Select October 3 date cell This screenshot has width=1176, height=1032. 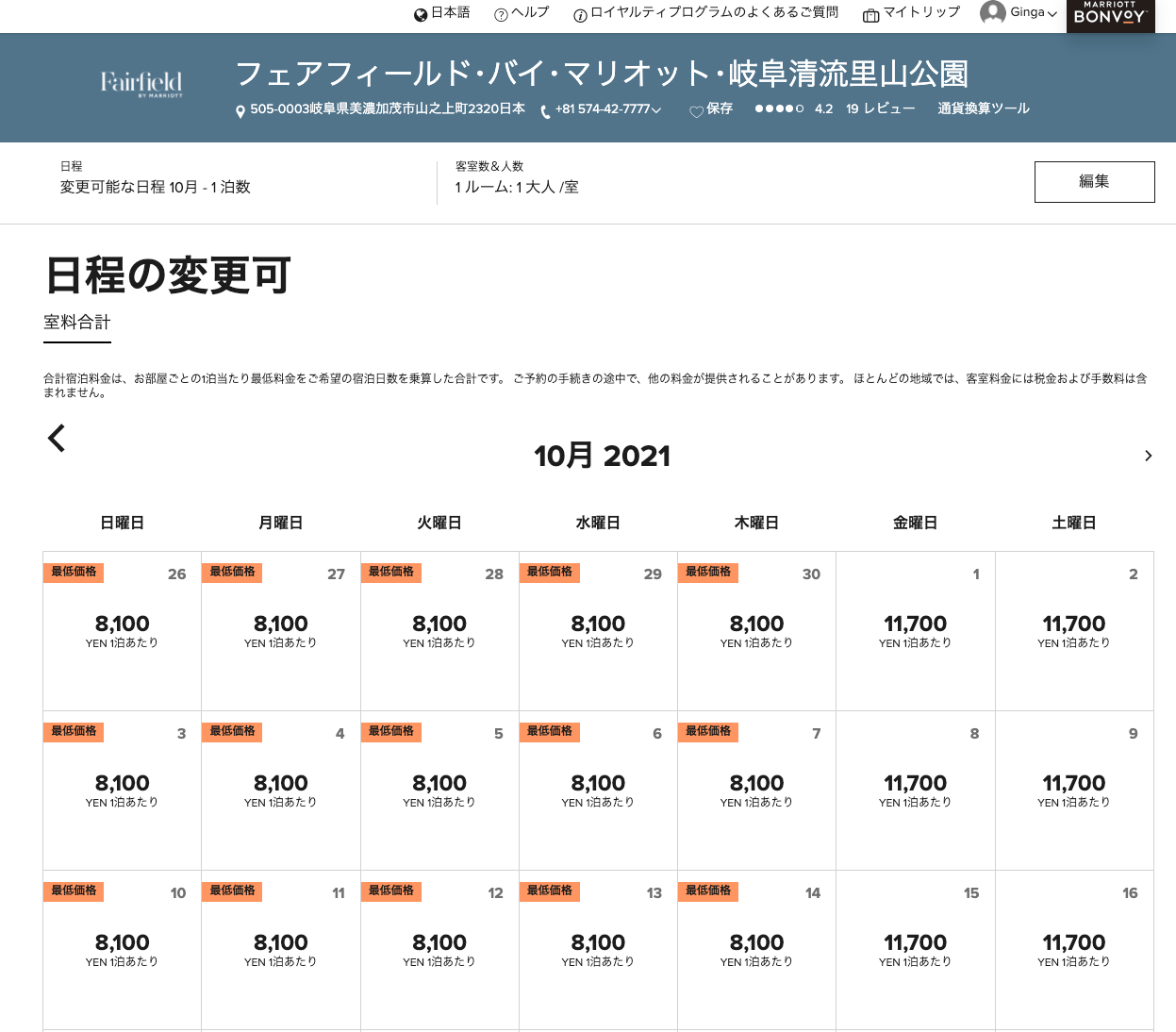[122, 791]
